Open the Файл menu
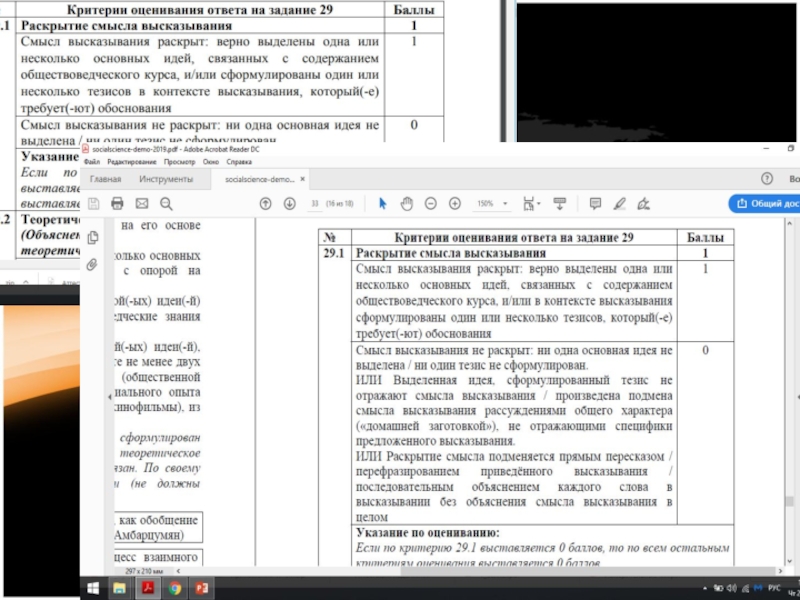800x600 pixels. (x=91, y=161)
